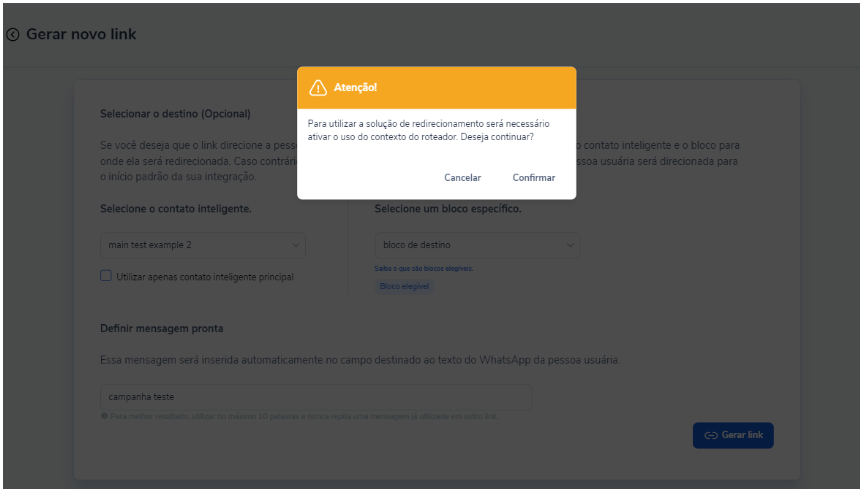This screenshot has width=860, height=489.
Task: Click the Definir mensagem pronta heading
Action: [162, 328]
